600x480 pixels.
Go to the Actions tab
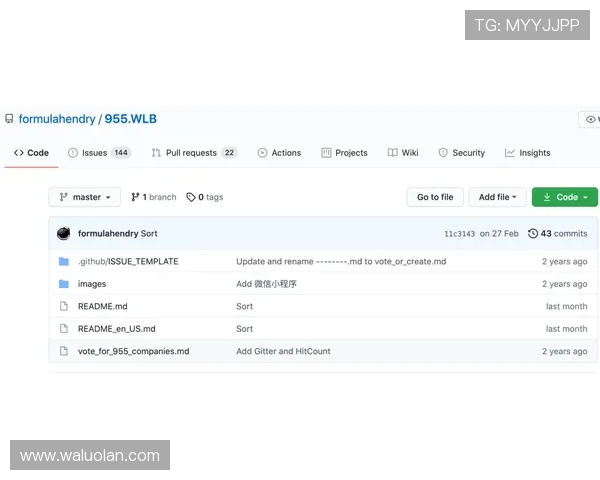[x=279, y=153]
